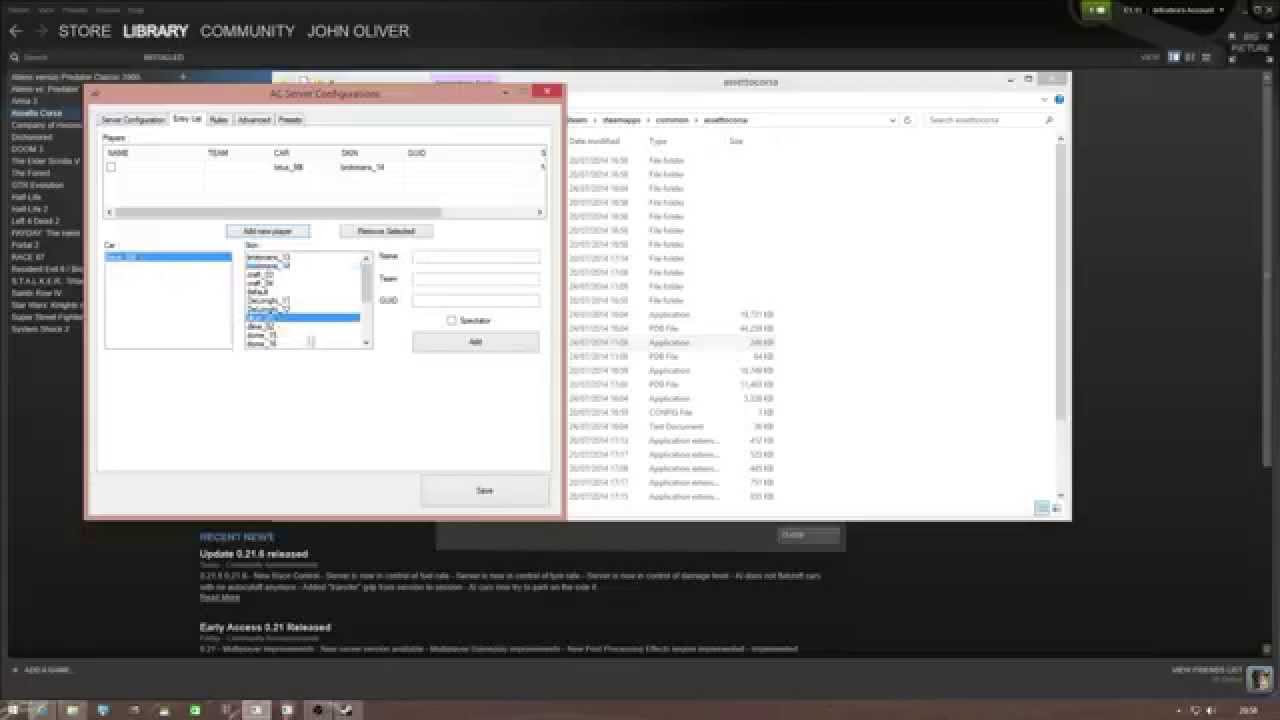Switch Steam library to grid view icon
Image resolution: width=1280 pixels, height=720 pixels.
tap(1204, 57)
